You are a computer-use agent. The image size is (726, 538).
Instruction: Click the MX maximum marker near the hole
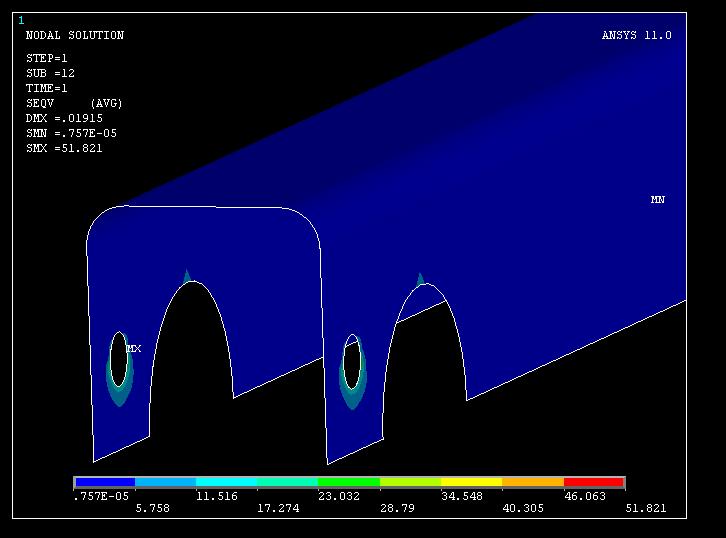[134, 349]
